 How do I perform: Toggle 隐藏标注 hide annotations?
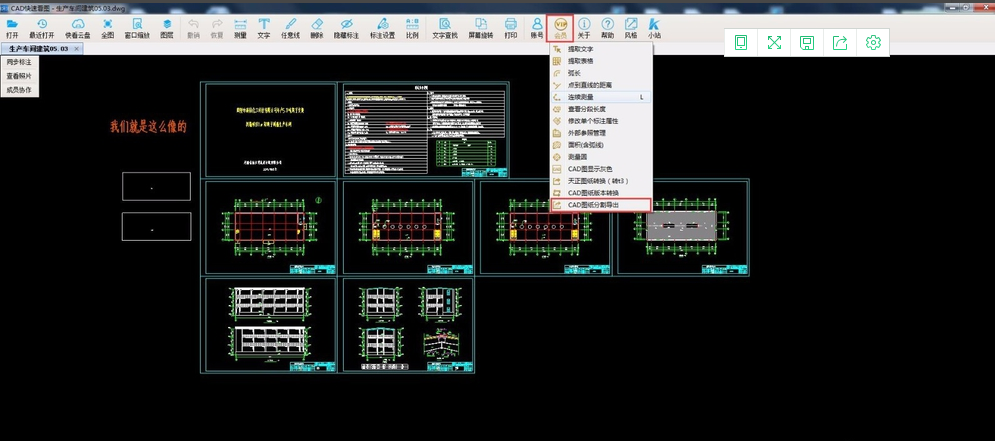(x=346, y=26)
